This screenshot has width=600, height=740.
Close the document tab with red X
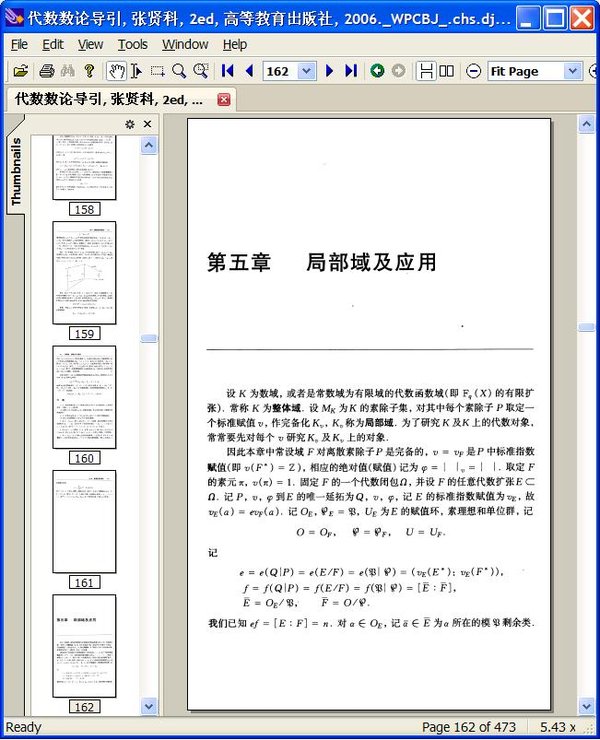[224, 100]
